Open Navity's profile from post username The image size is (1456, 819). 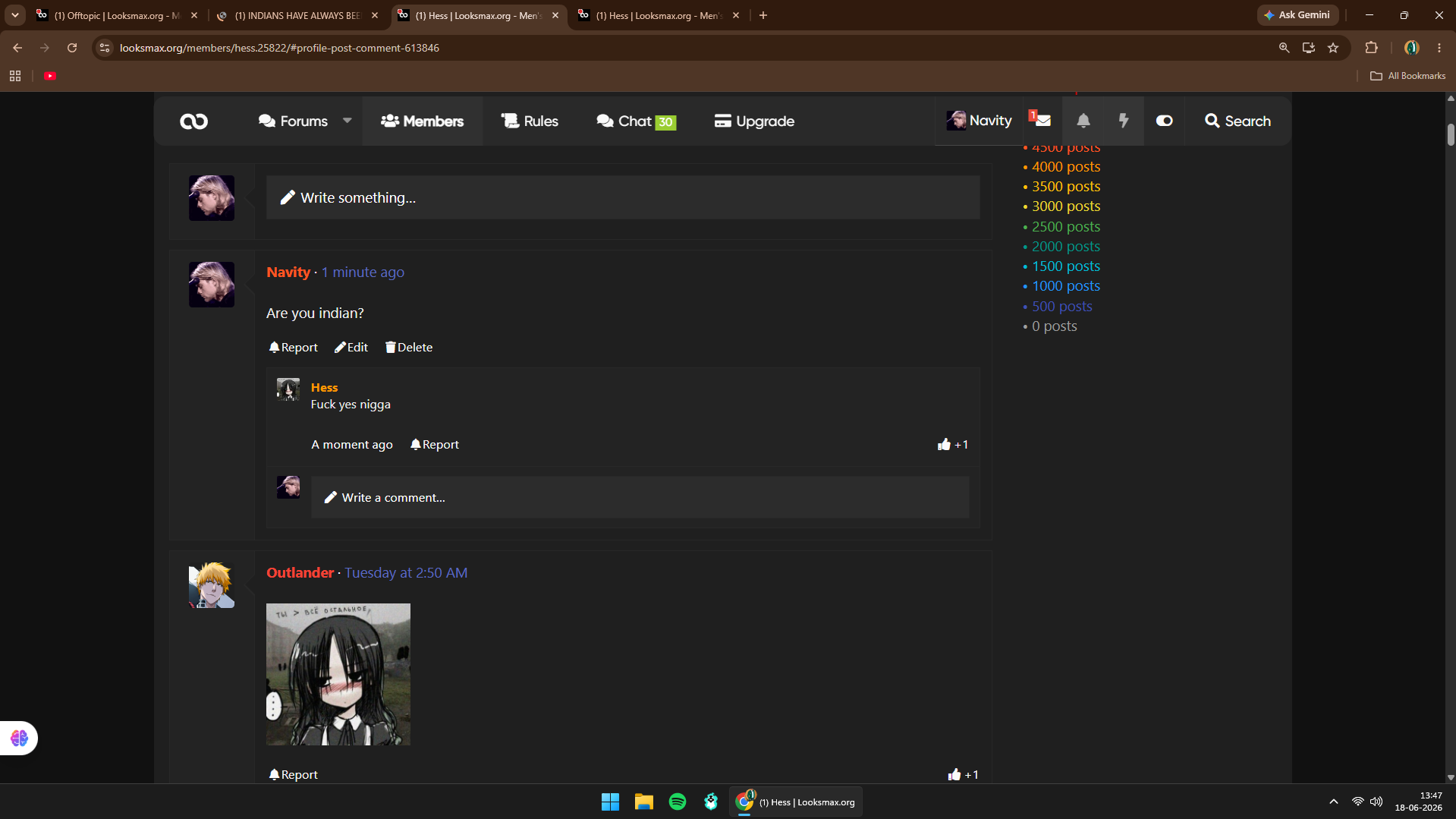point(288,272)
